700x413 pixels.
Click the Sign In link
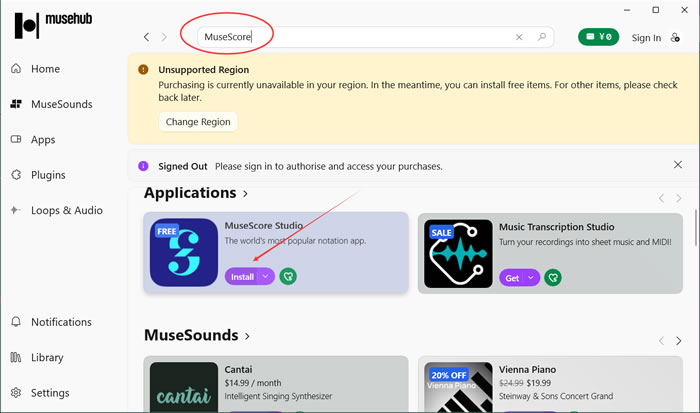(646, 38)
